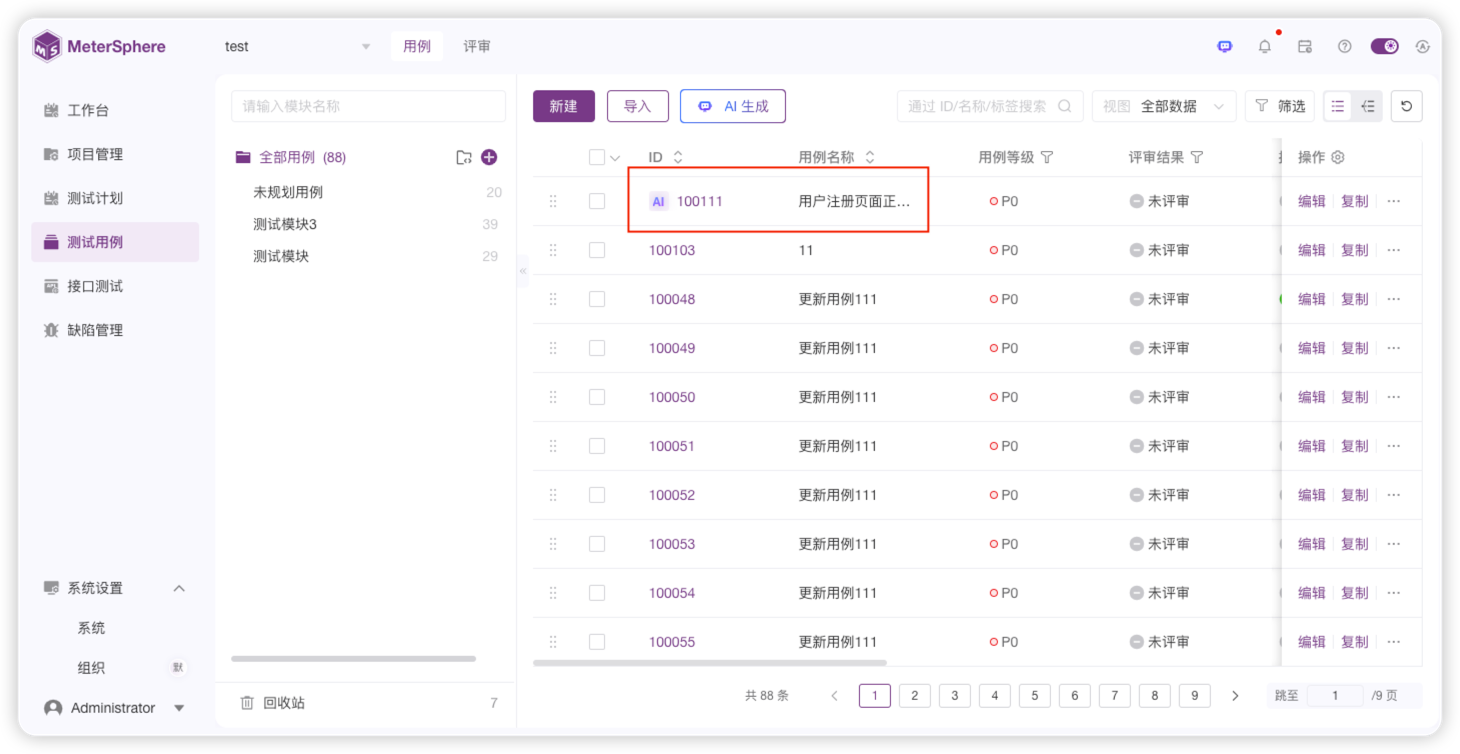Select the checkbox for case 100103
Screen dimensions: 1460x754
pyautogui.click(x=597, y=250)
